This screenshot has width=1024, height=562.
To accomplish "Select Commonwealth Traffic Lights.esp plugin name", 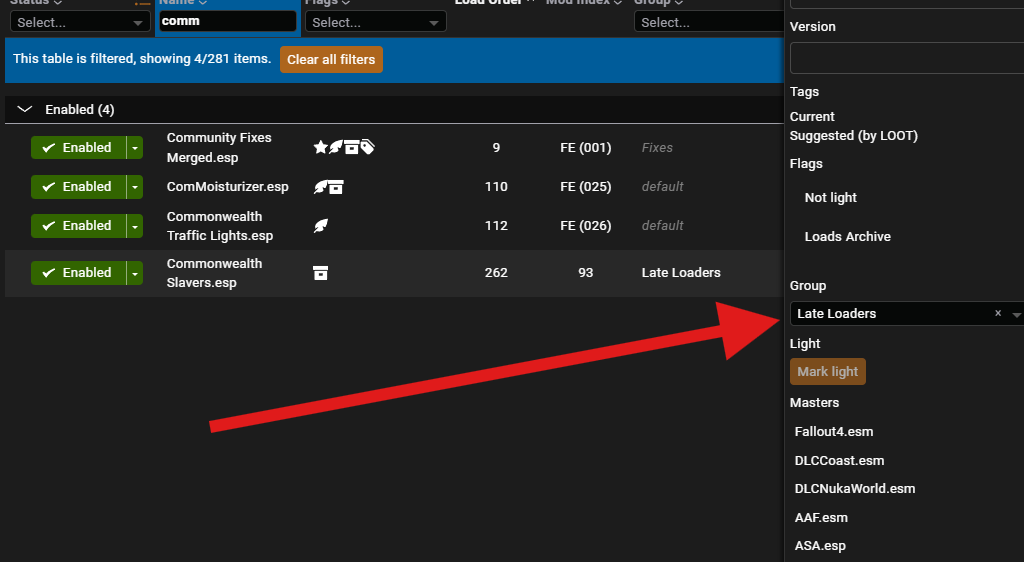I will [219, 226].
